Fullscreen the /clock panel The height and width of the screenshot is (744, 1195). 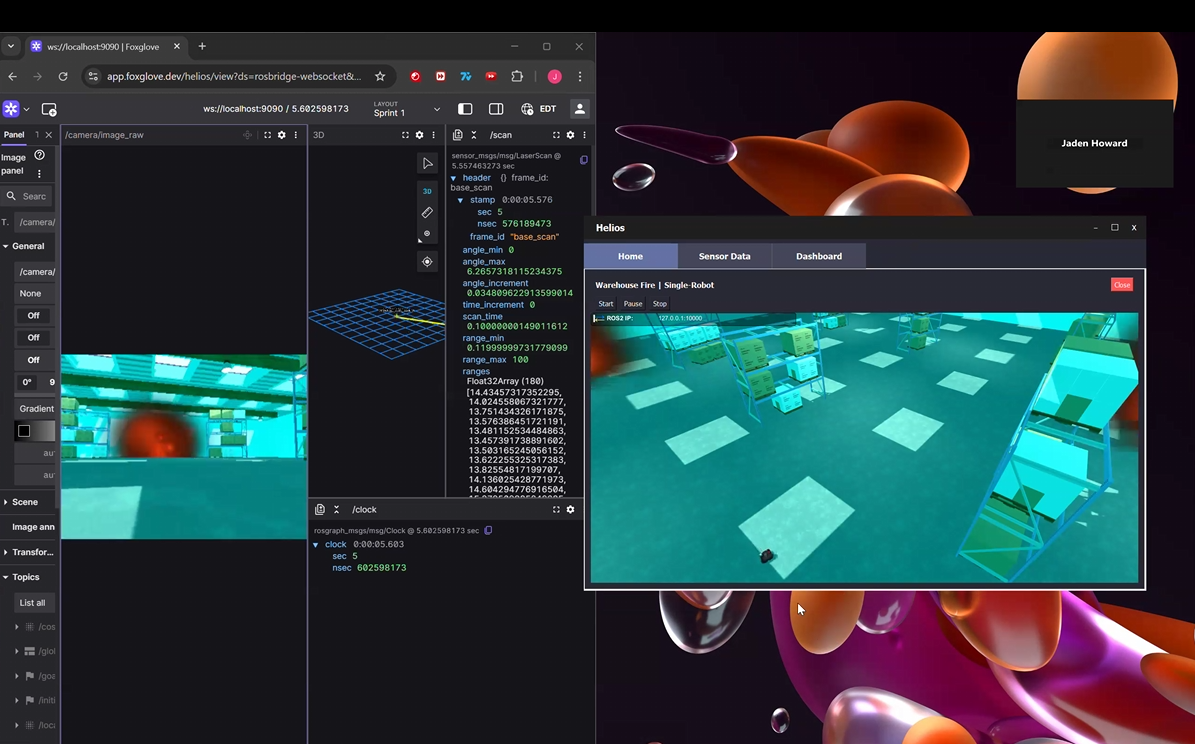(x=556, y=509)
